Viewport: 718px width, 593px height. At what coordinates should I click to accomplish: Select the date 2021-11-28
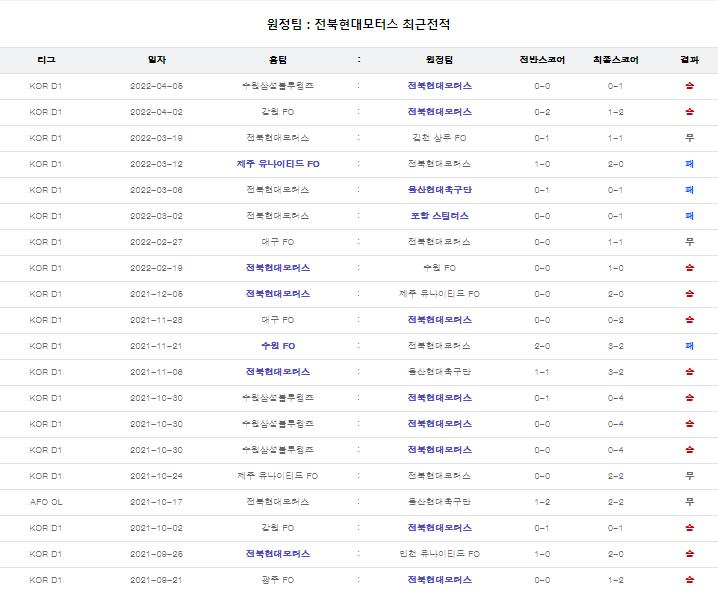click(157, 320)
